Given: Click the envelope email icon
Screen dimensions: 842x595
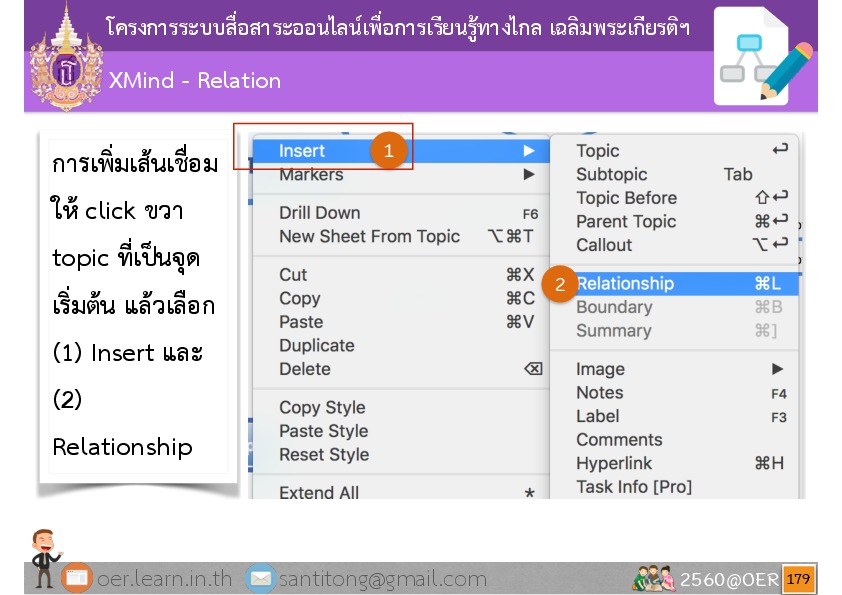Looking at the screenshot, I should coord(260,579).
